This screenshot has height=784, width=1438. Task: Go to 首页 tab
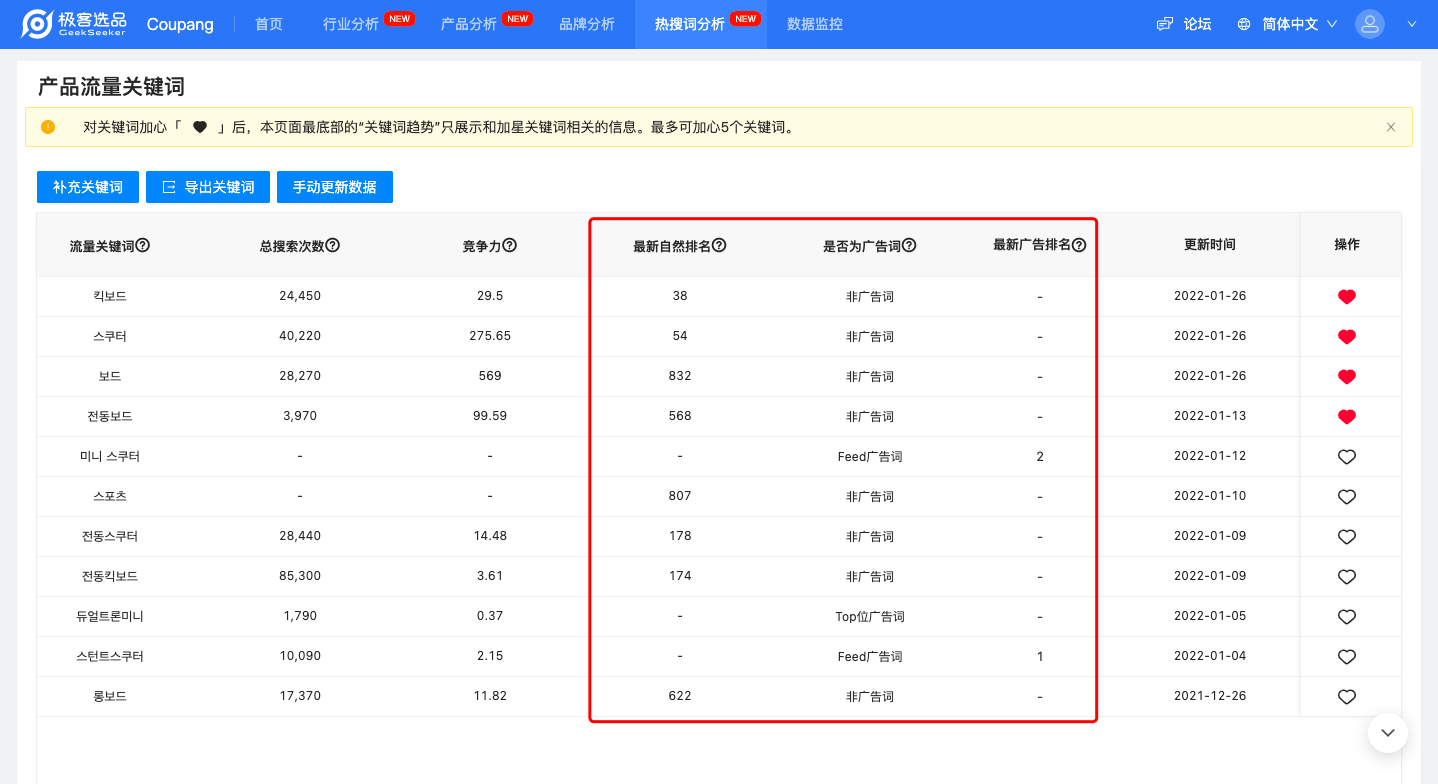(269, 24)
